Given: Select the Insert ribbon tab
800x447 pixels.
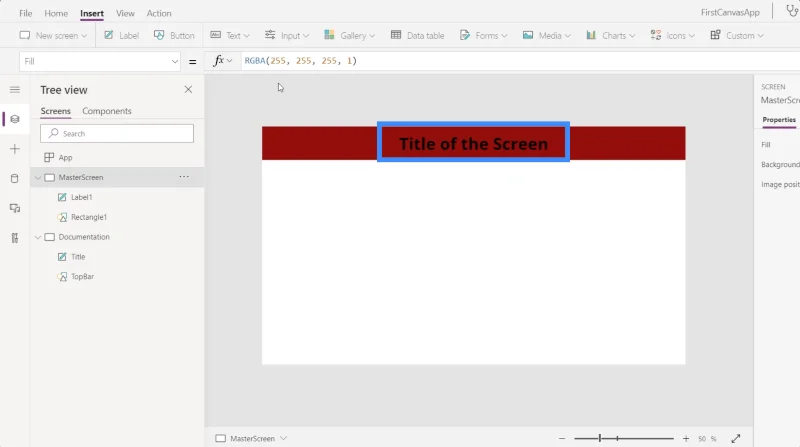Looking at the screenshot, I should 92,13.
